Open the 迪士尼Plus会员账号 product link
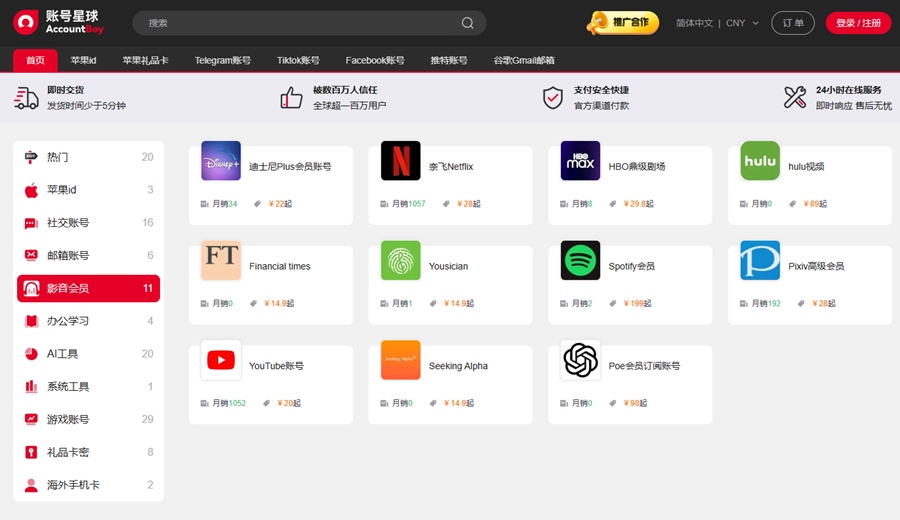The image size is (900, 520). coord(290,166)
